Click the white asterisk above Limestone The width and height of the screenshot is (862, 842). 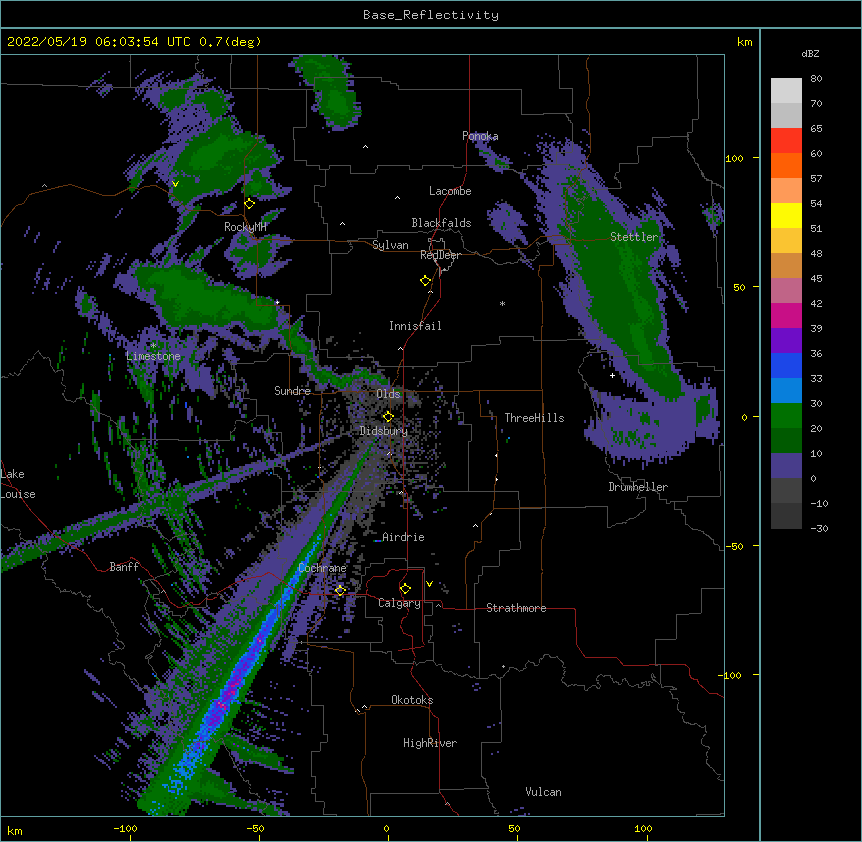tap(153, 346)
